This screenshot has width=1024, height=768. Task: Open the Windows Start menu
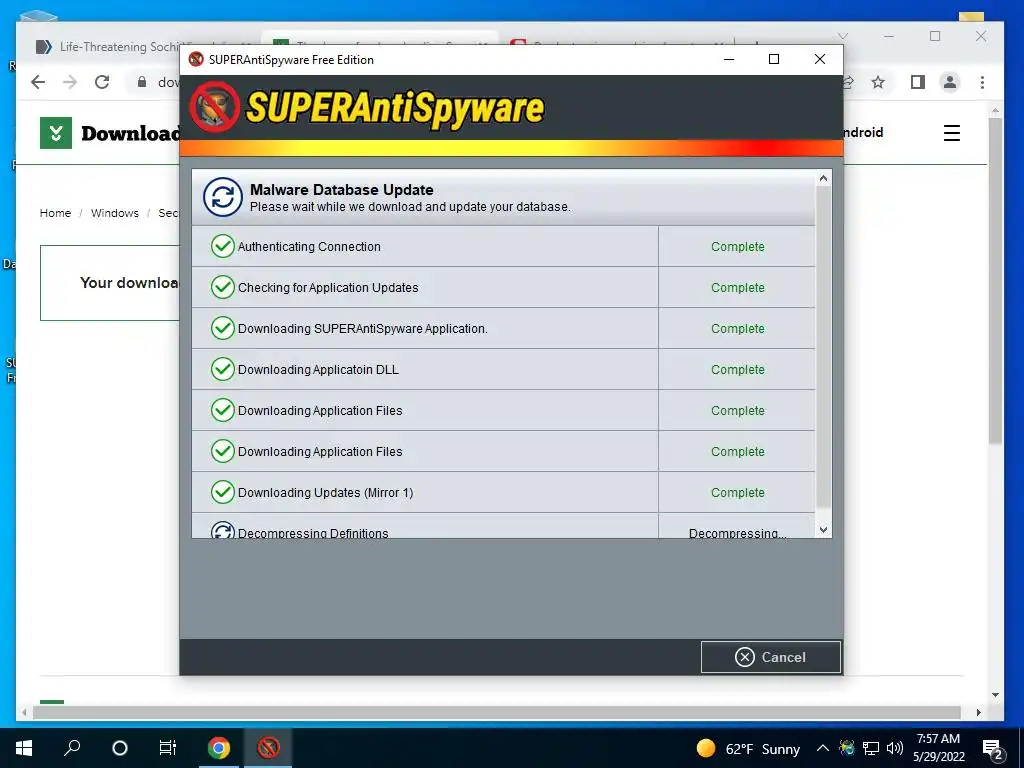tap(24, 748)
